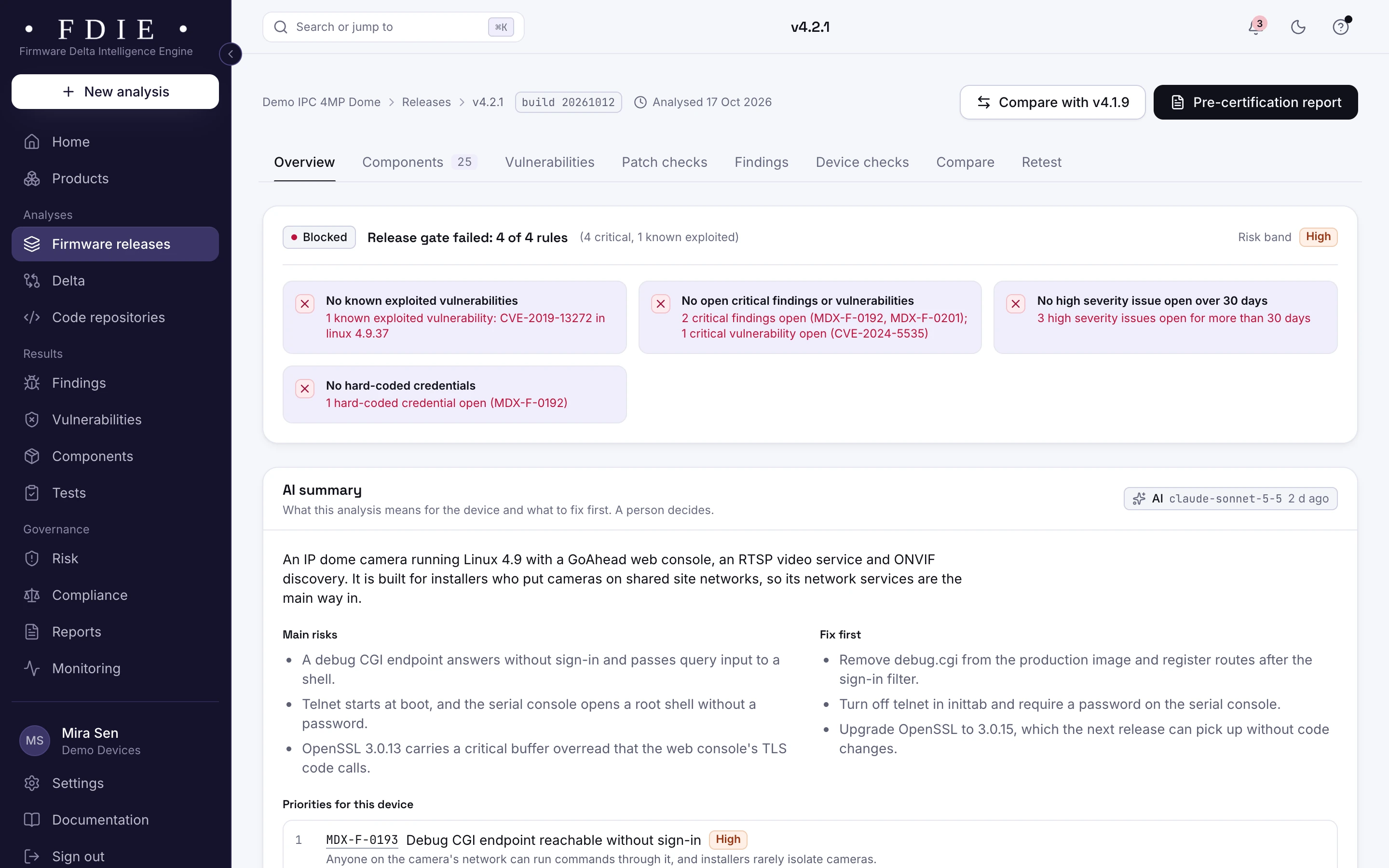Viewport: 1389px width, 868px height.
Task: Collapse the sidebar with chevron button
Action: coord(231,54)
